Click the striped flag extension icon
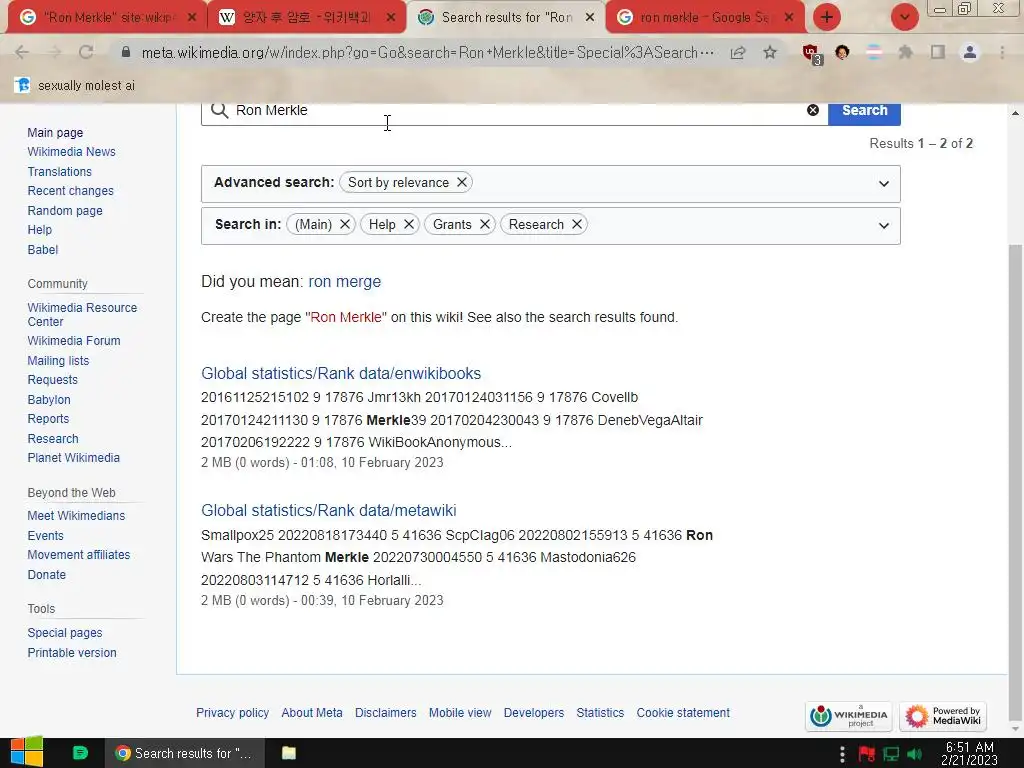This screenshot has width=1024, height=768. [x=874, y=52]
